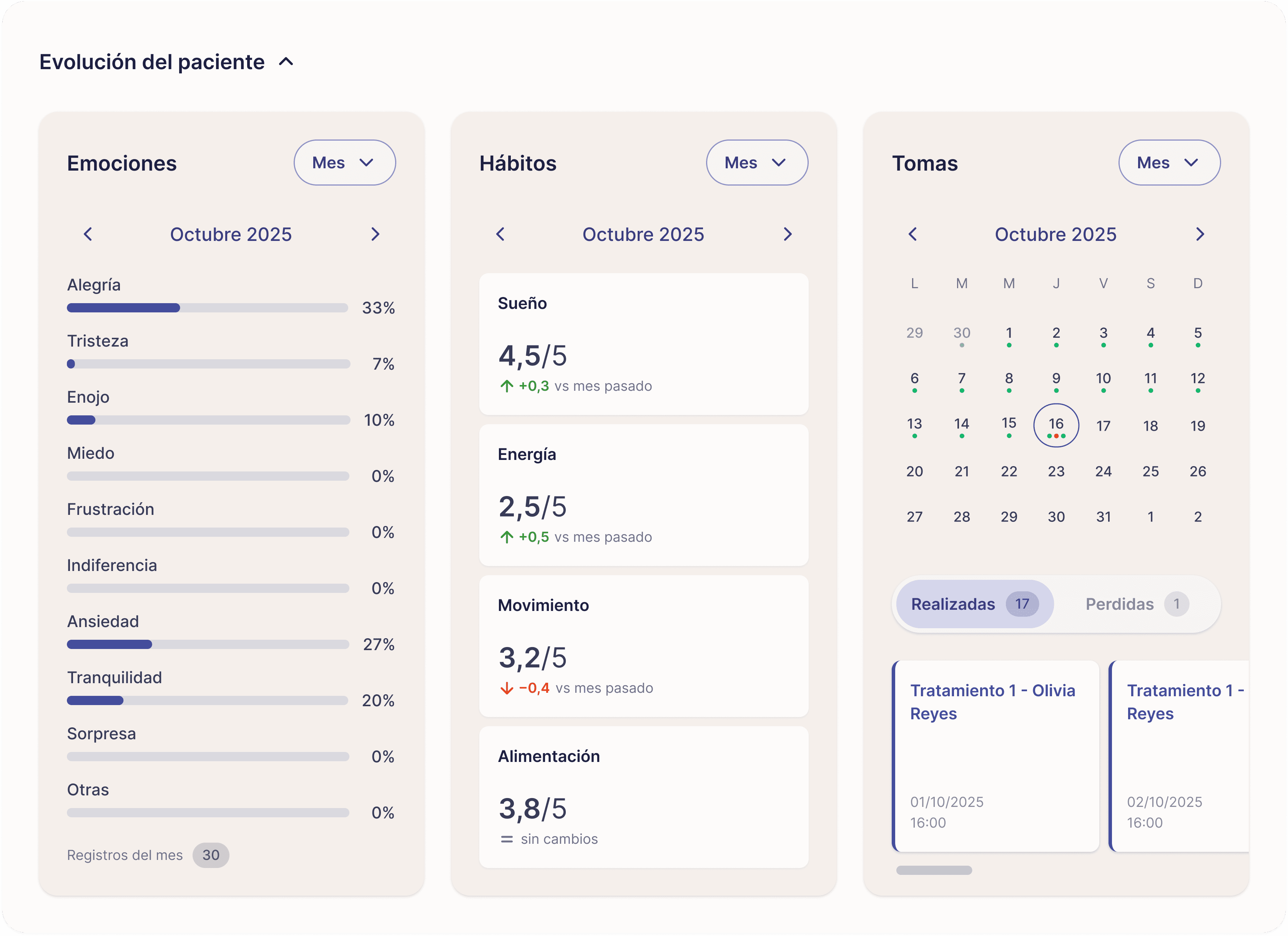
Task: Open the Mes dropdown in Hábitos
Action: click(x=756, y=163)
